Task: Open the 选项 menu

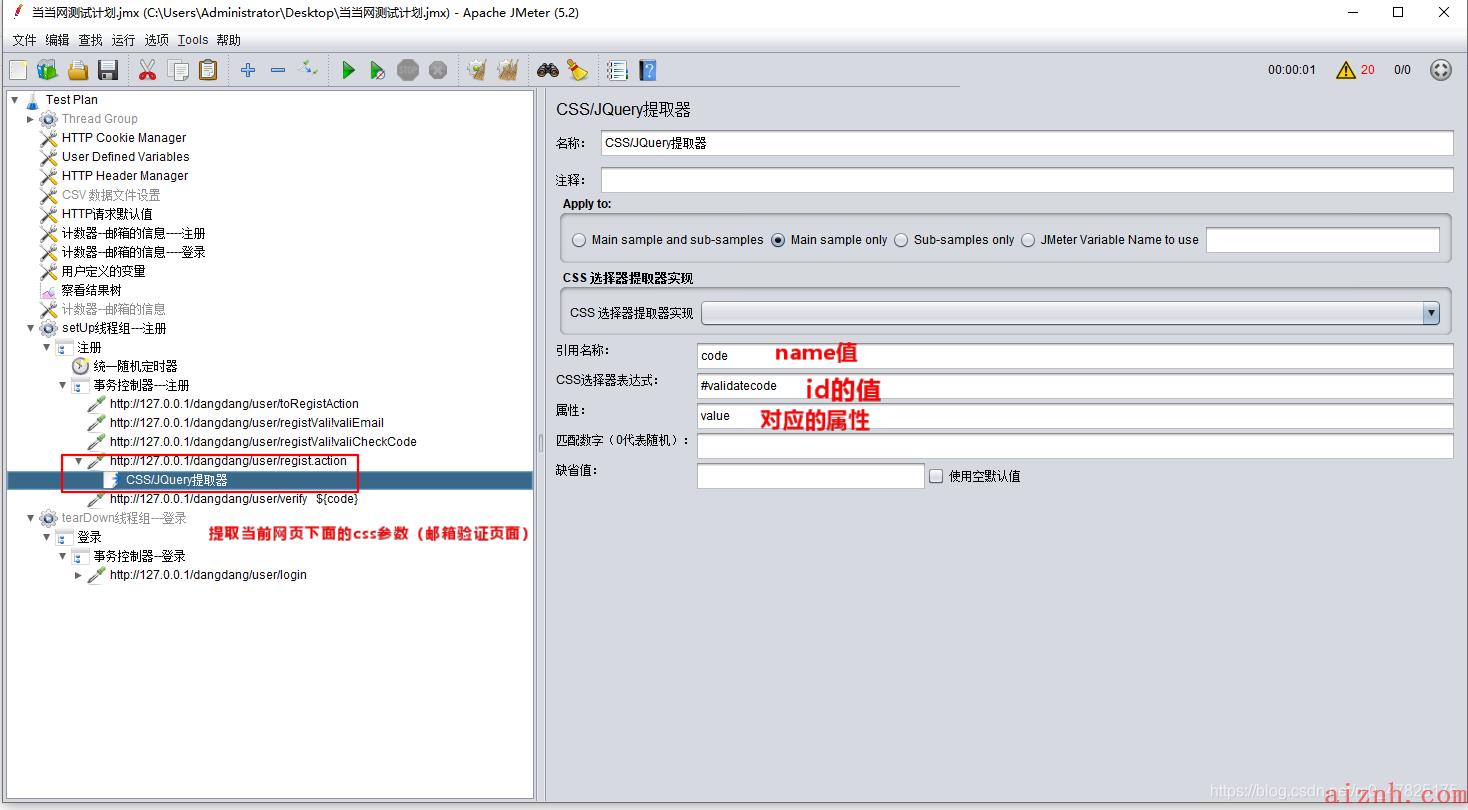Action: [156, 40]
